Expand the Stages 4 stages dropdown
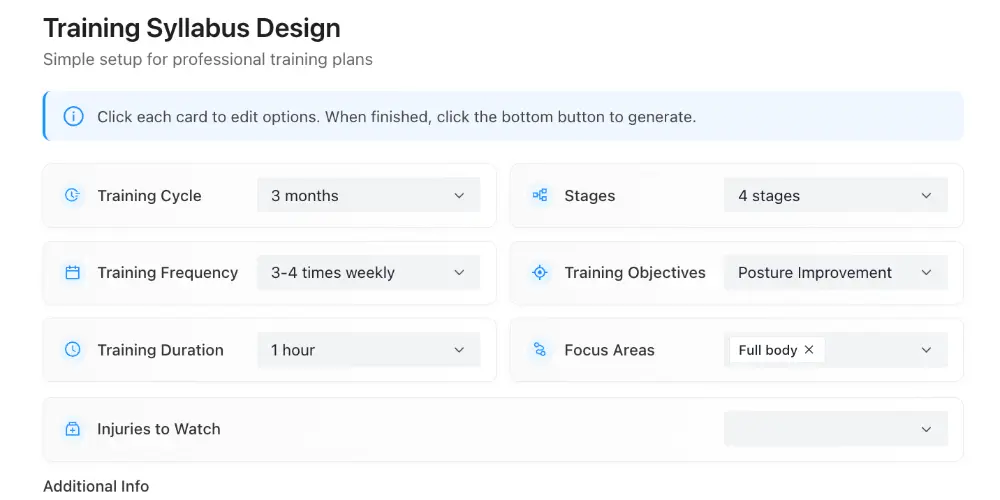 pyautogui.click(x=835, y=196)
